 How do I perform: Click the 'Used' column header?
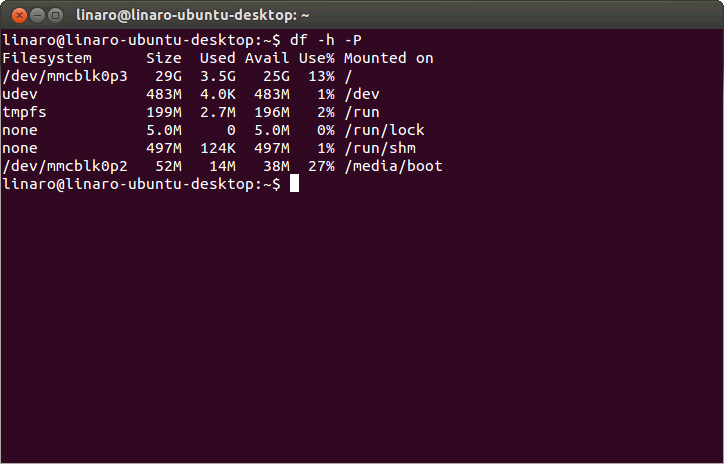[217, 58]
